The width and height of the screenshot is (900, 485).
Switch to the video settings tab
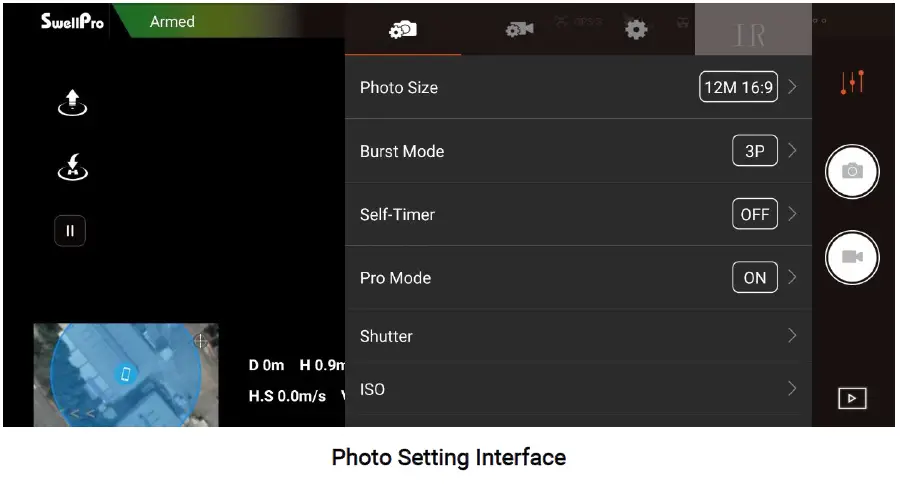pos(519,30)
